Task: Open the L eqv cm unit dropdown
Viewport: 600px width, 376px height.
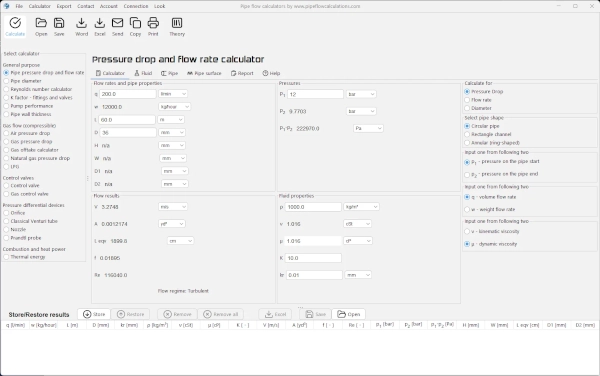Action: 181,241
